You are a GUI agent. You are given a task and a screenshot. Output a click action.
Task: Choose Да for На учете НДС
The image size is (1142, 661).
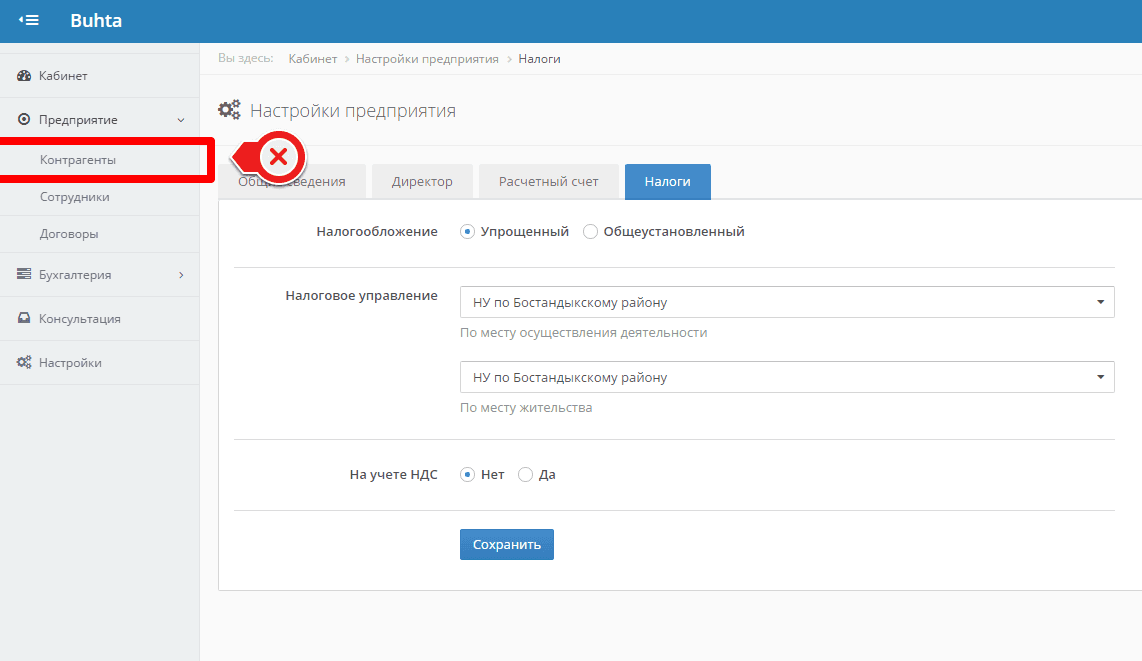tap(525, 475)
